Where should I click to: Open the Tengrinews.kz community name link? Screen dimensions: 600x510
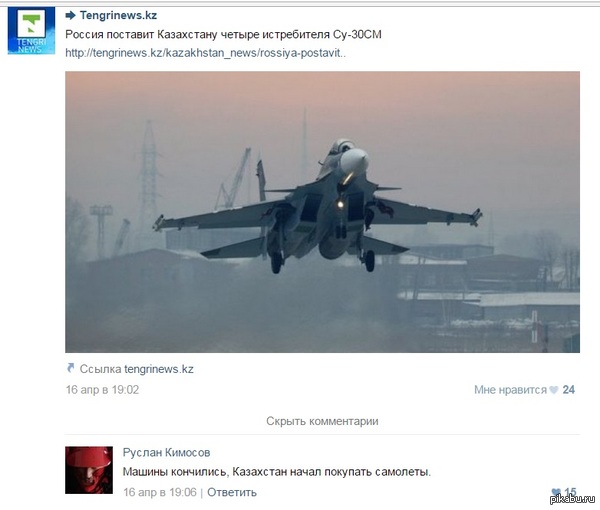(x=118, y=15)
